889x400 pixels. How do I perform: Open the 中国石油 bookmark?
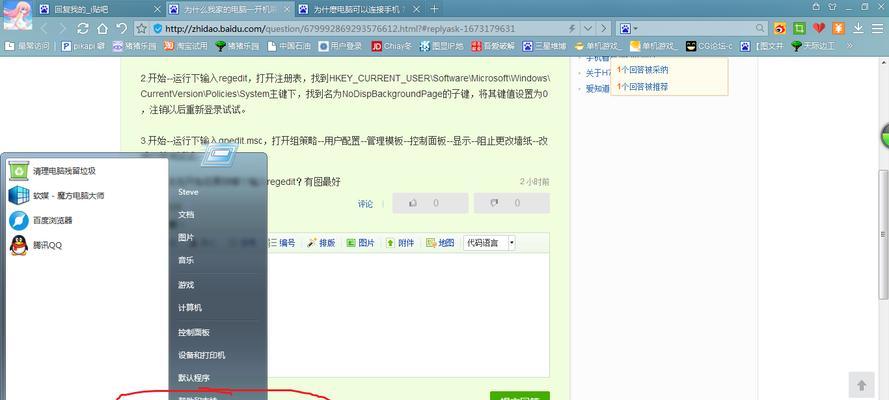point(289,46)
